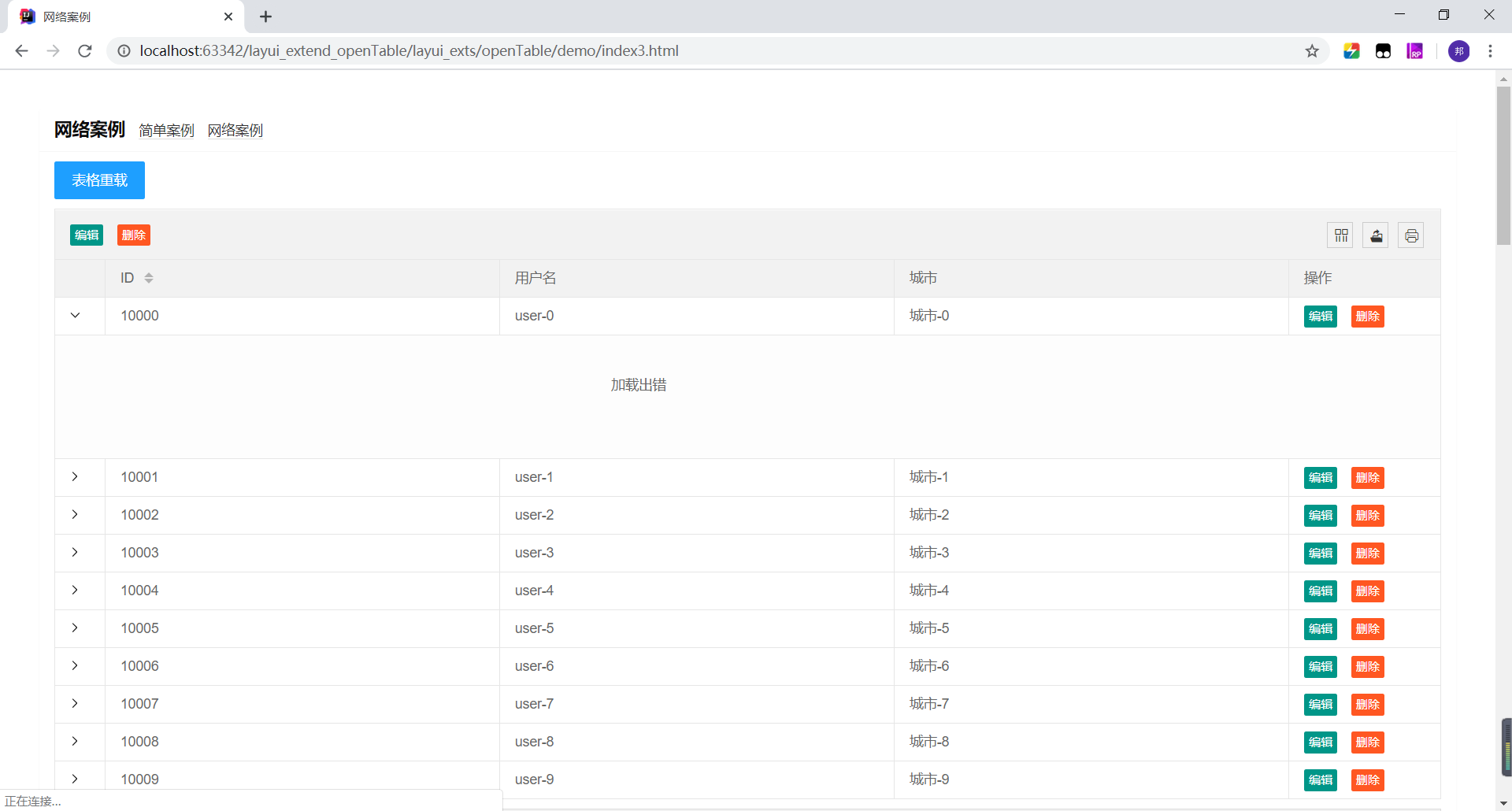1512x811 pixels.
Task: Click the print table icon
Action: (1410, 235)
